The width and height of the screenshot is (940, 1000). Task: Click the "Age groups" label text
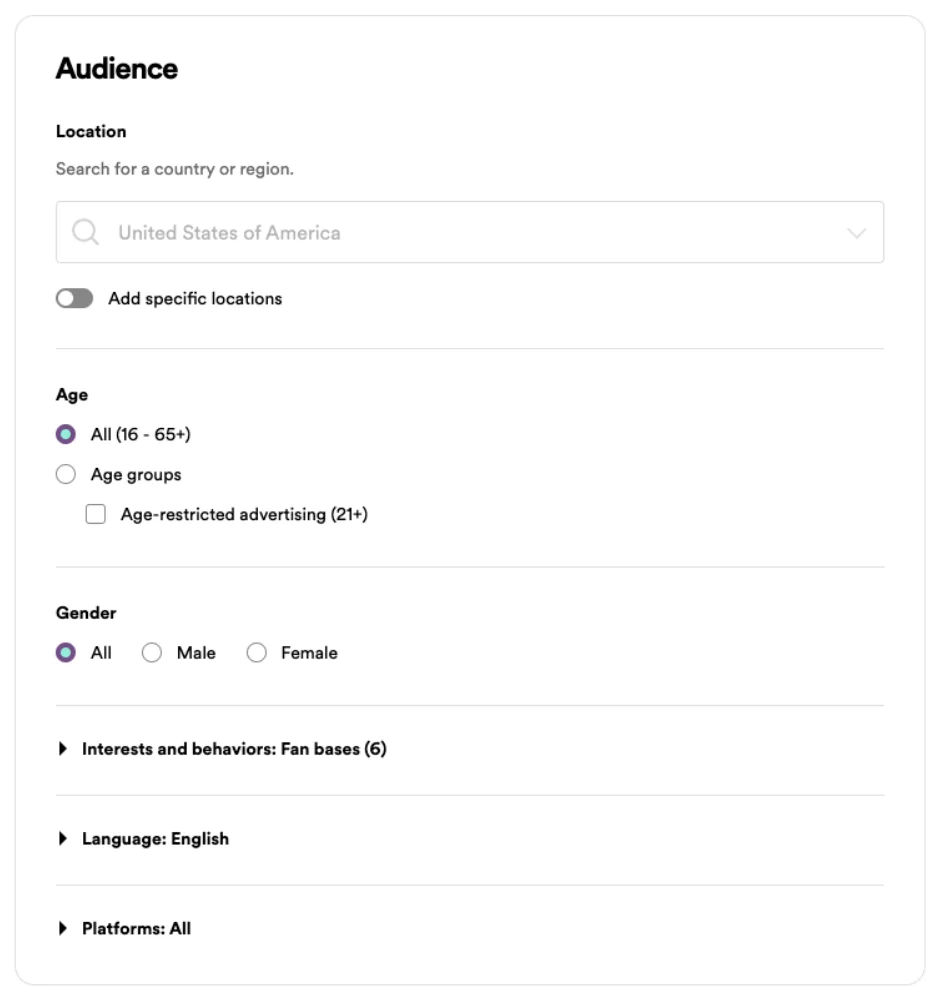click(x=136, y=474)
